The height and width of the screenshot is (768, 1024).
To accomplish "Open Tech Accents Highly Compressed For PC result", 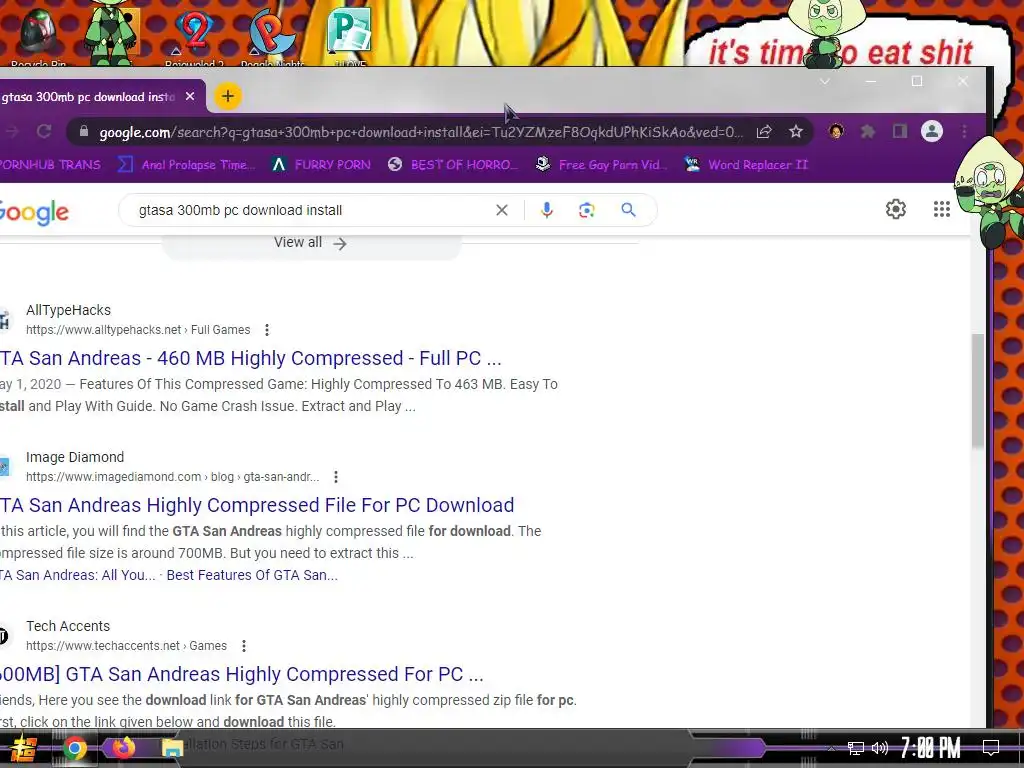I will click(x=242, y=674).
